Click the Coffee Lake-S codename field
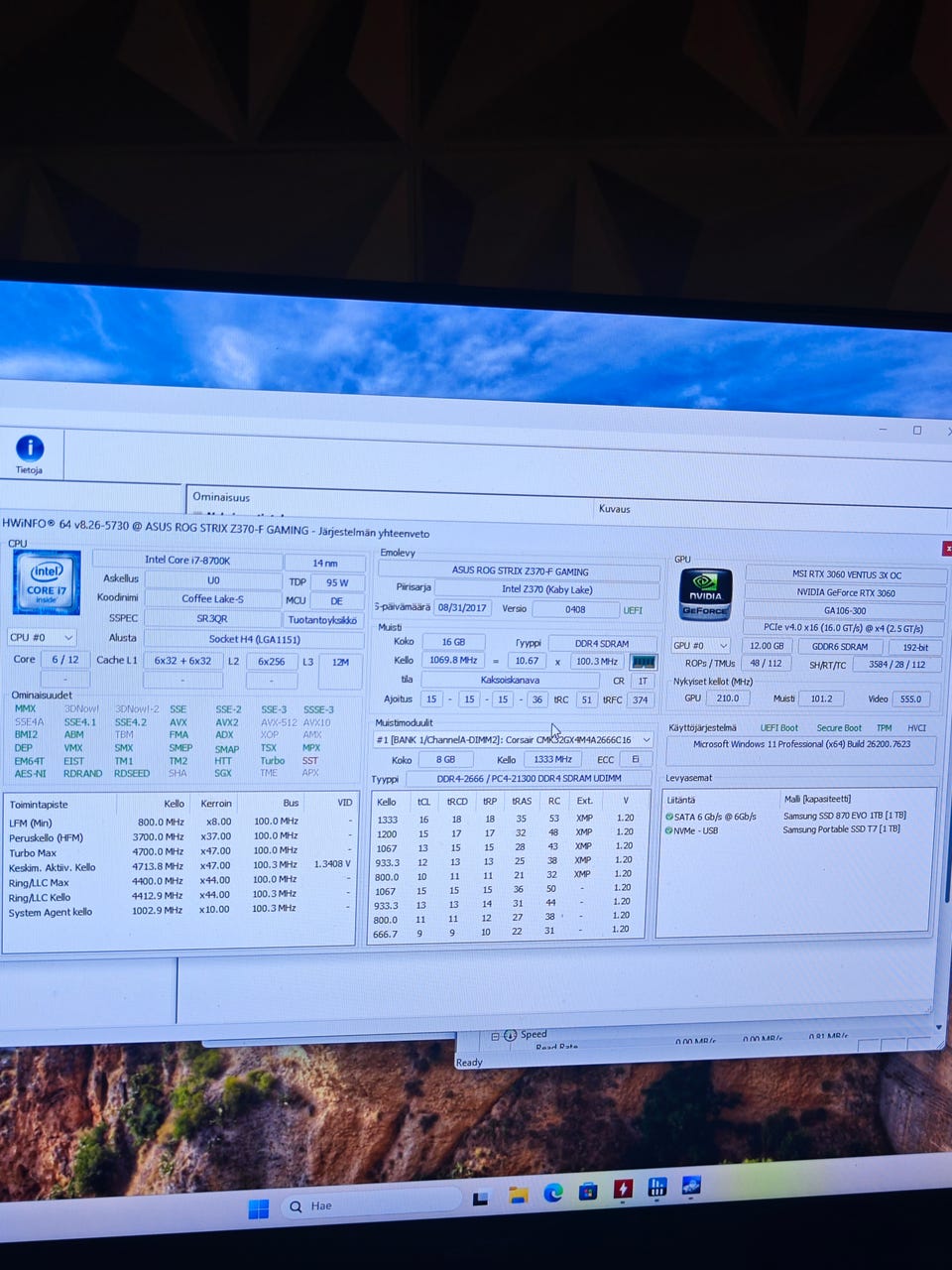952x1270 pixels. (212, 599)
